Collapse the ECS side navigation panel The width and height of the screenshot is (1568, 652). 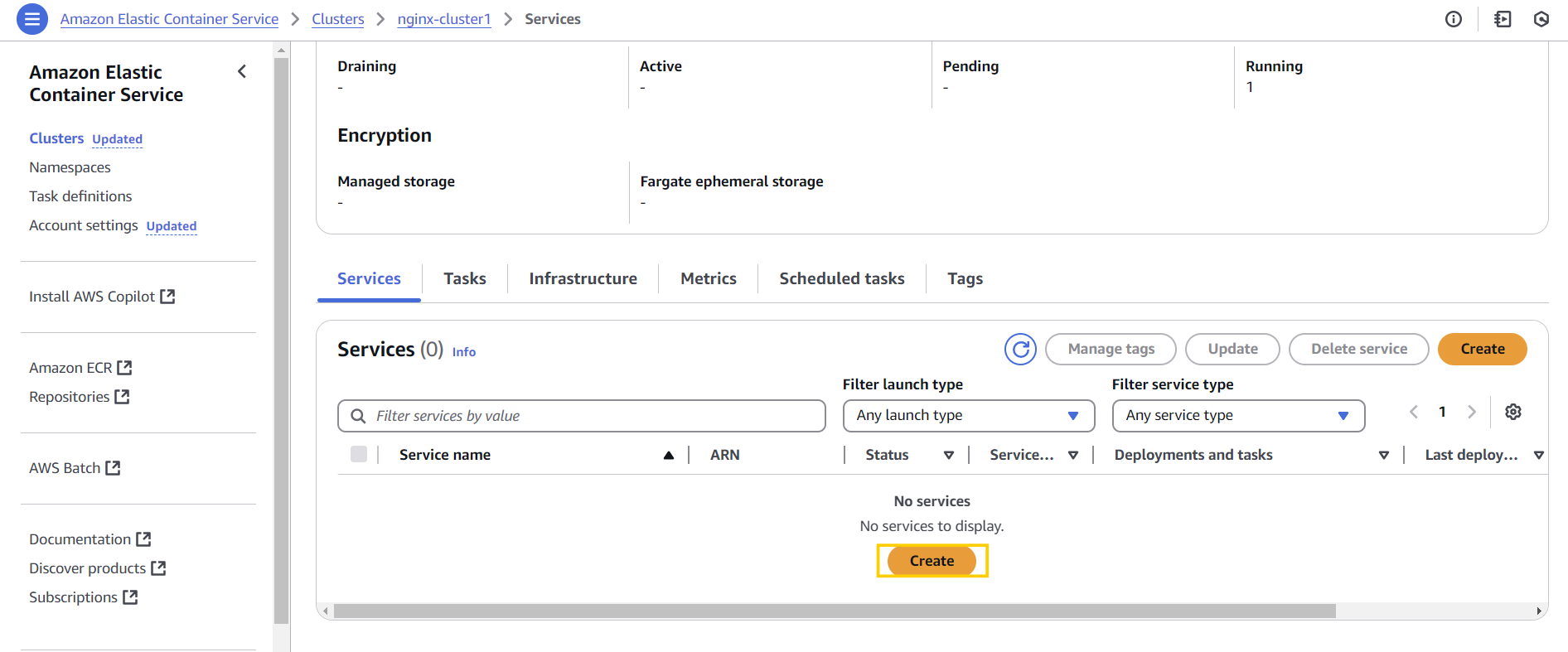tap(242, 72)
